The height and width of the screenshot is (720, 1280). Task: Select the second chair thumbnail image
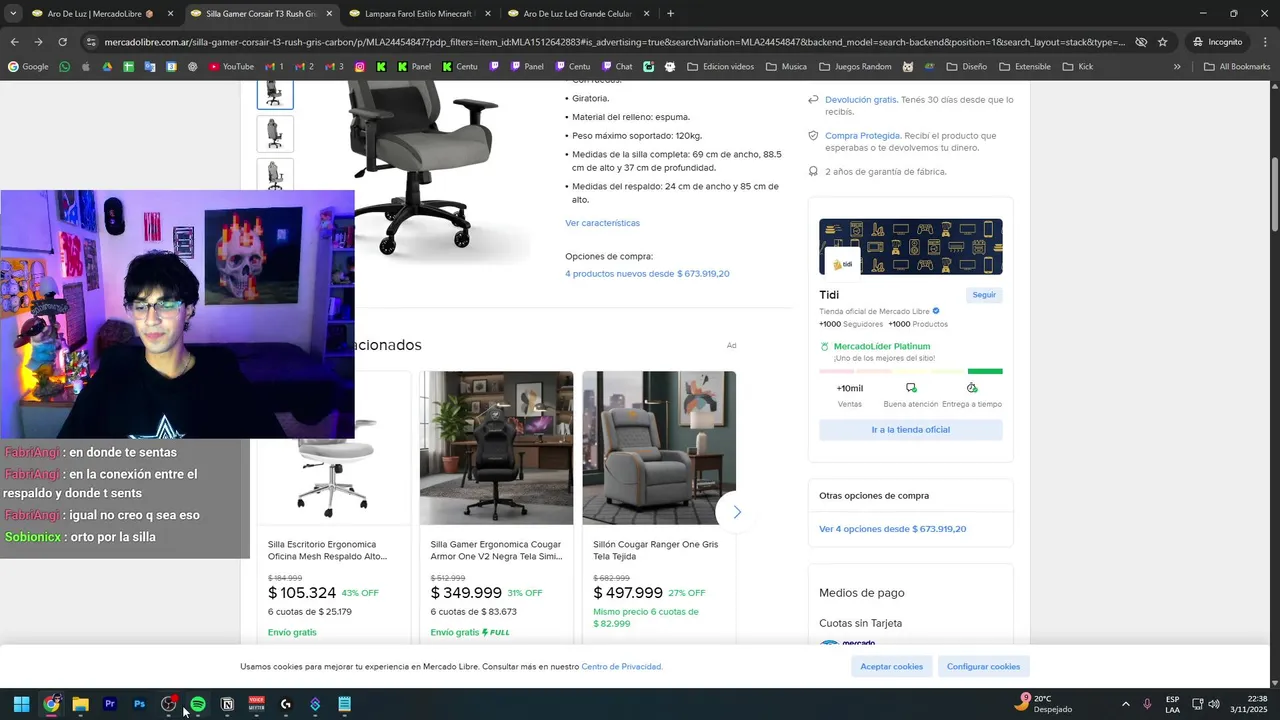point(275,134)
